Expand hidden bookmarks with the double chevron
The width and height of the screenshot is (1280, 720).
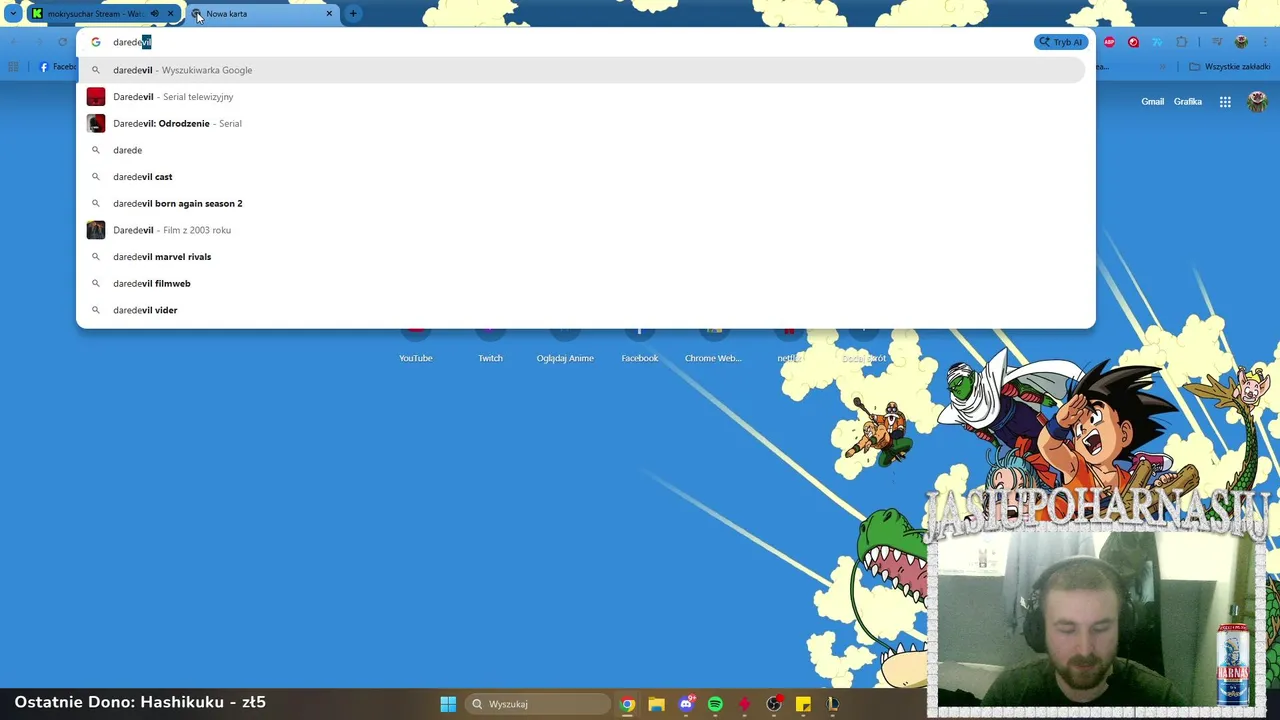tap(1162, 67)
